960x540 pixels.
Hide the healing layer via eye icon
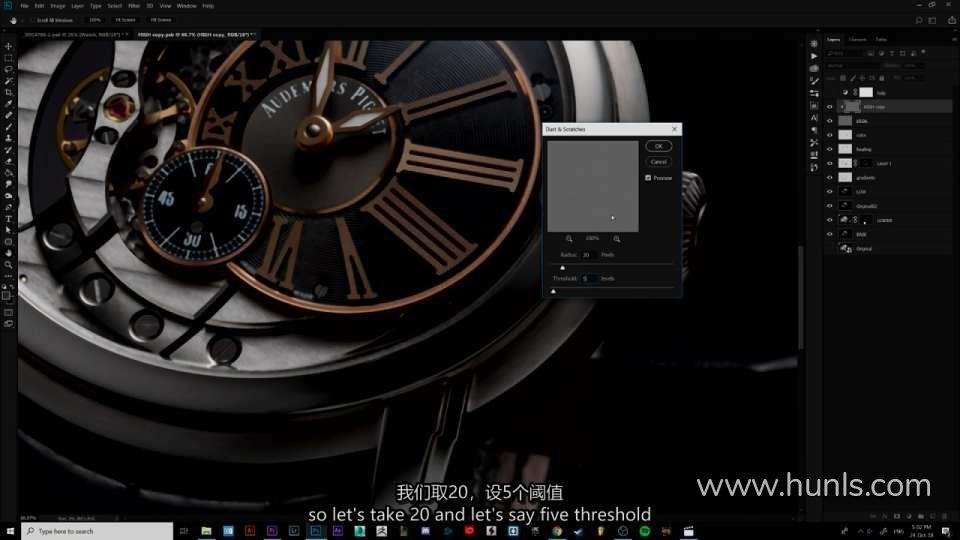[830, 149]
